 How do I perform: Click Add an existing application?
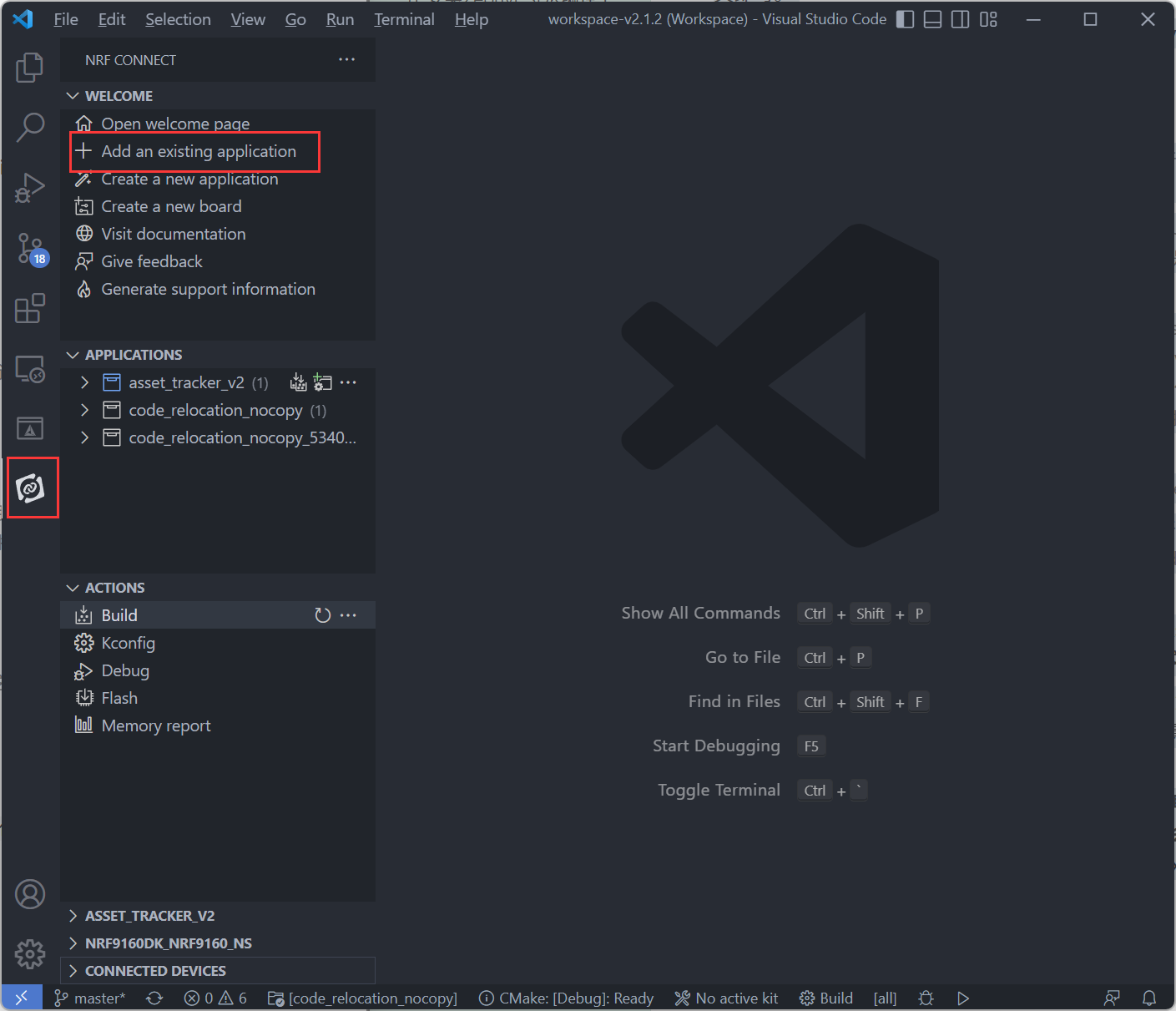[198, 151]
